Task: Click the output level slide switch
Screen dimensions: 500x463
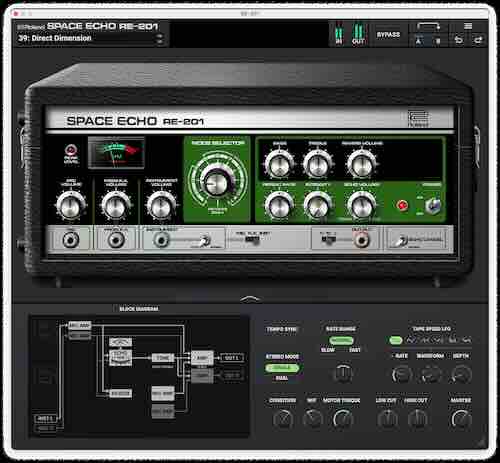Action: pyautogui.click(x=329, y=239)
